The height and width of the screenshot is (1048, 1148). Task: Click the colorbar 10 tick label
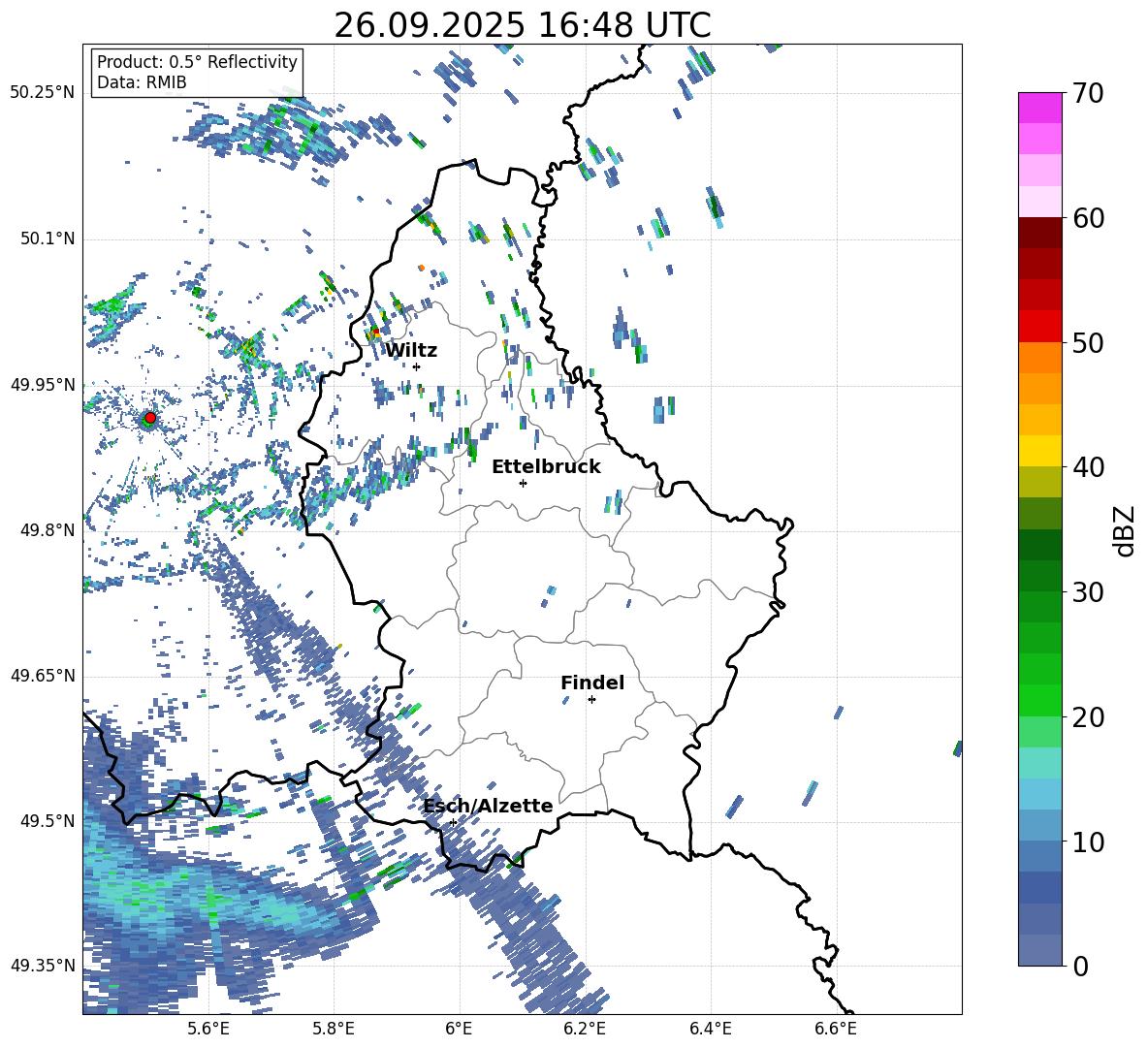pos(1089,842)
